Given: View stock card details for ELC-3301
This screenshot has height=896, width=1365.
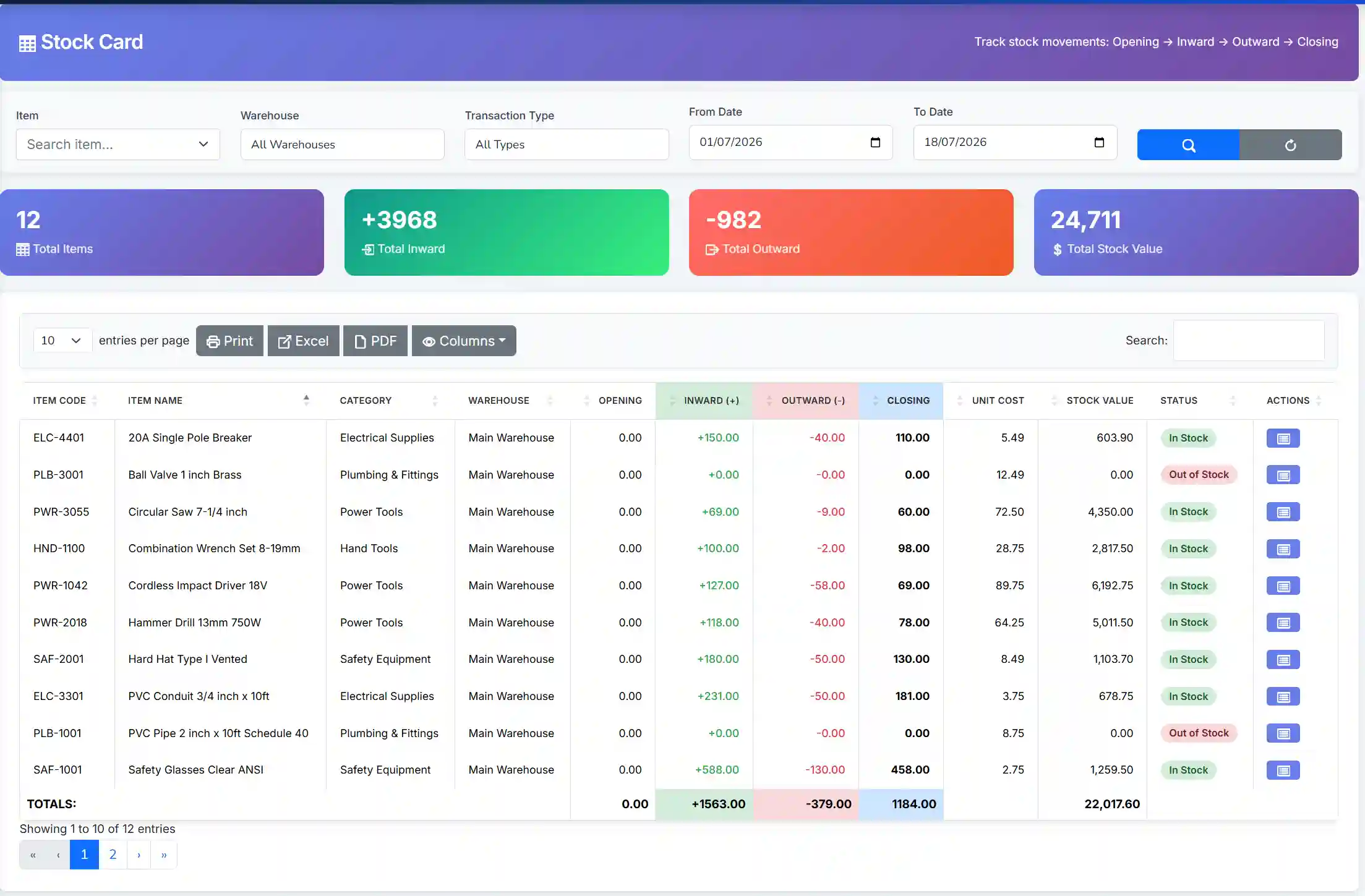Looking at the screenshot, I should point(1283,697).
